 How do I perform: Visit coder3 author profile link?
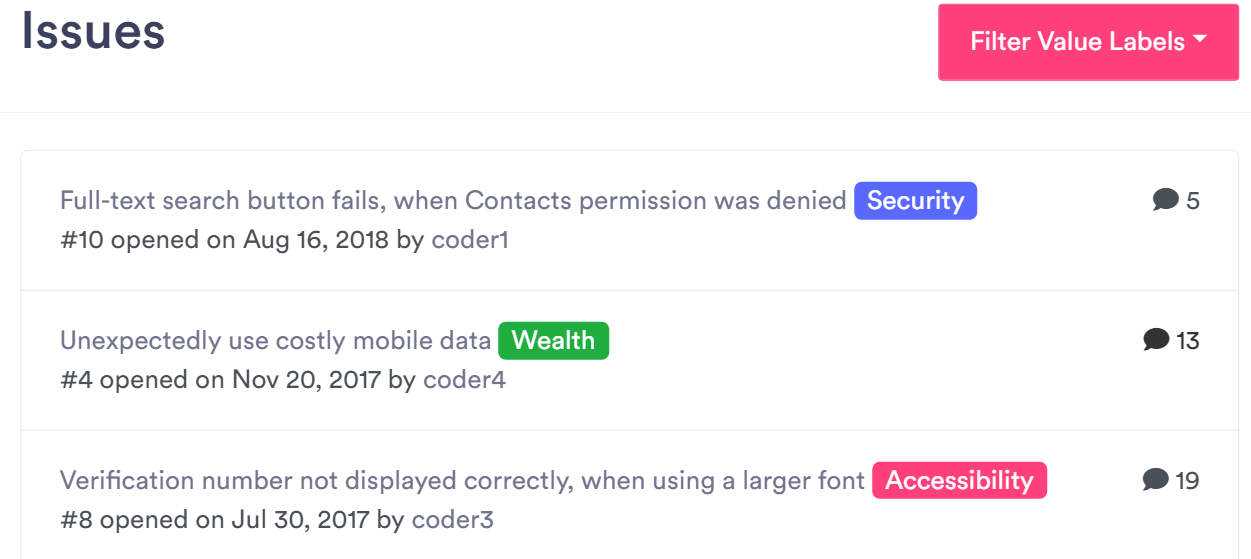click(452, 520)
